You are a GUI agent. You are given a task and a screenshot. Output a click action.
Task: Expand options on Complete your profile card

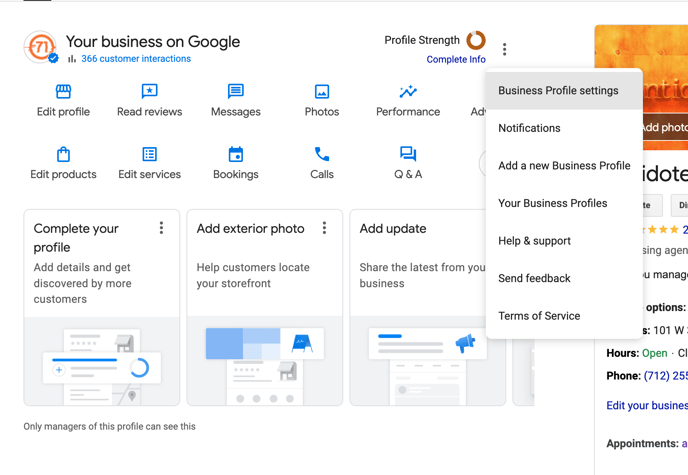coord(161,228)
